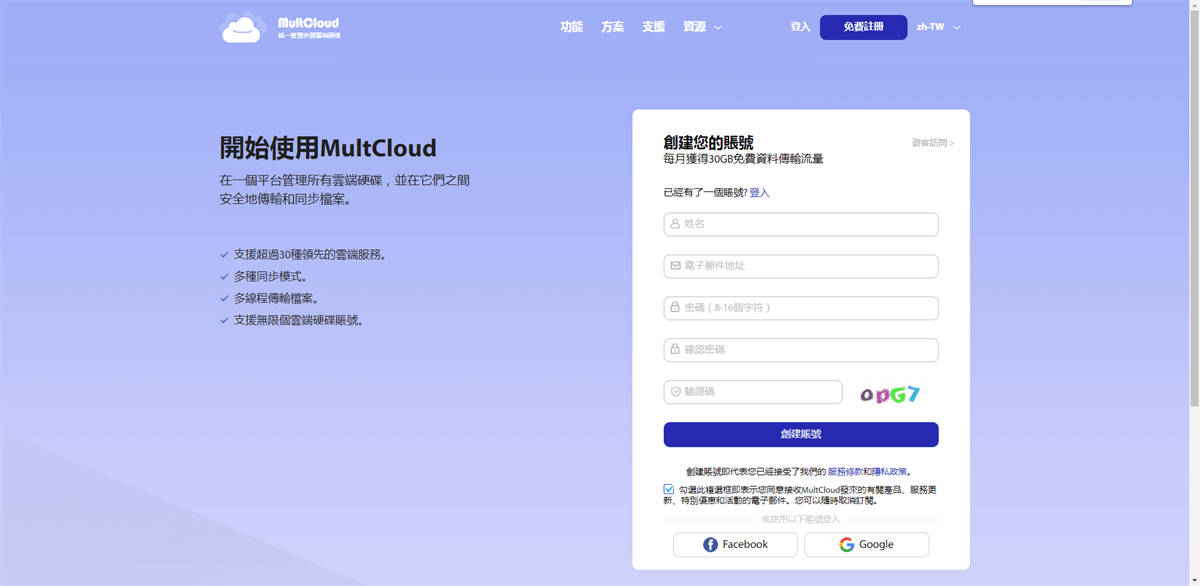Click the Google logo icon
The width and height of the screenshot is (1200, 586).
tap(847, 545)
